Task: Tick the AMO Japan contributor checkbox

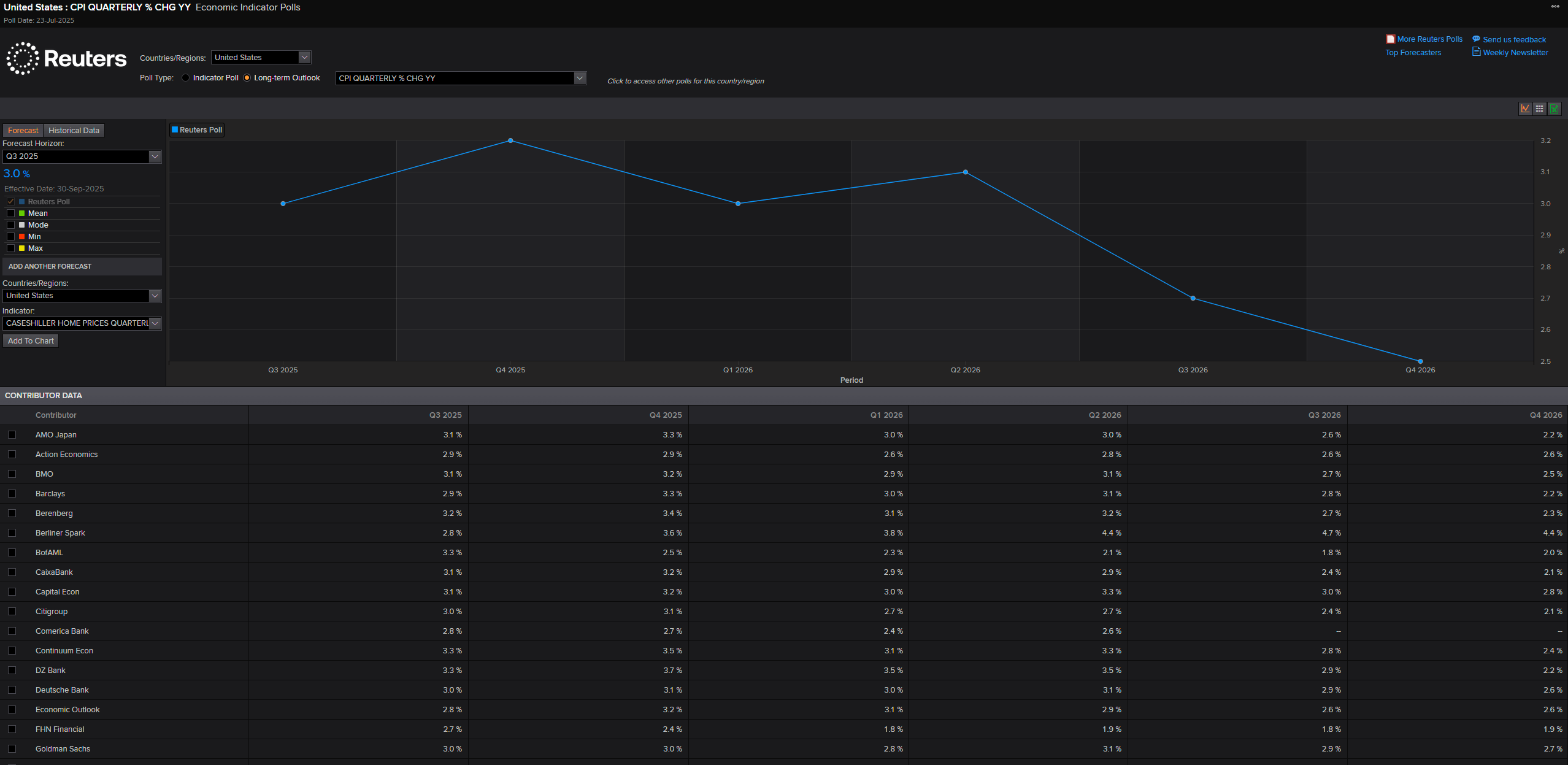Action: click(x=12, y=435)
